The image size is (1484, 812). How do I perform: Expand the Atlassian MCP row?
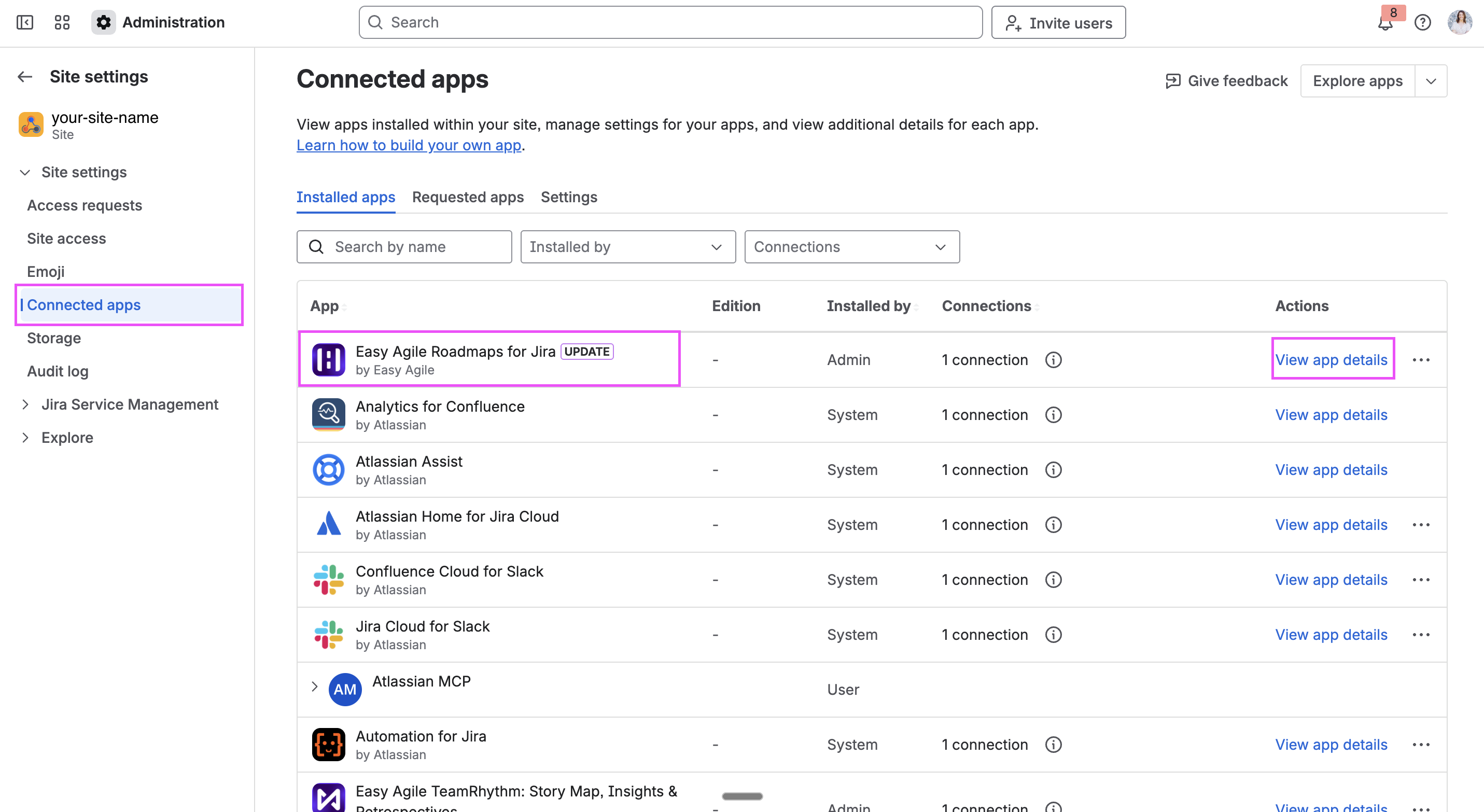(315, 687)
